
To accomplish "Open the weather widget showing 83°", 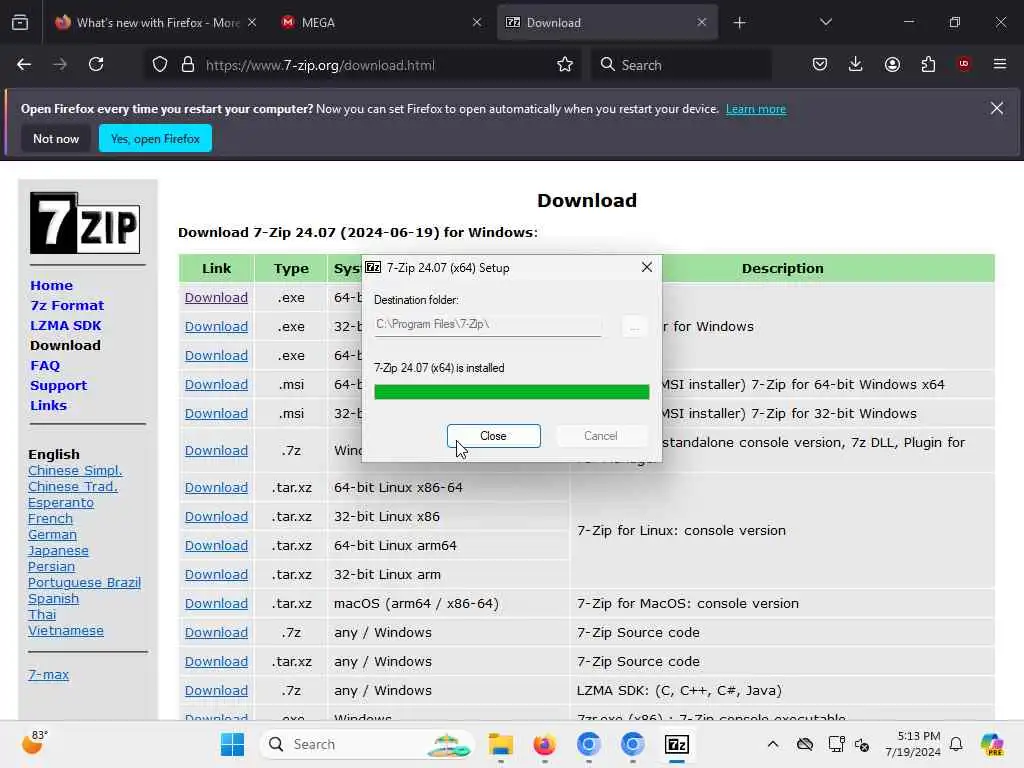I will pyautogui.click(x=35, y=742).
